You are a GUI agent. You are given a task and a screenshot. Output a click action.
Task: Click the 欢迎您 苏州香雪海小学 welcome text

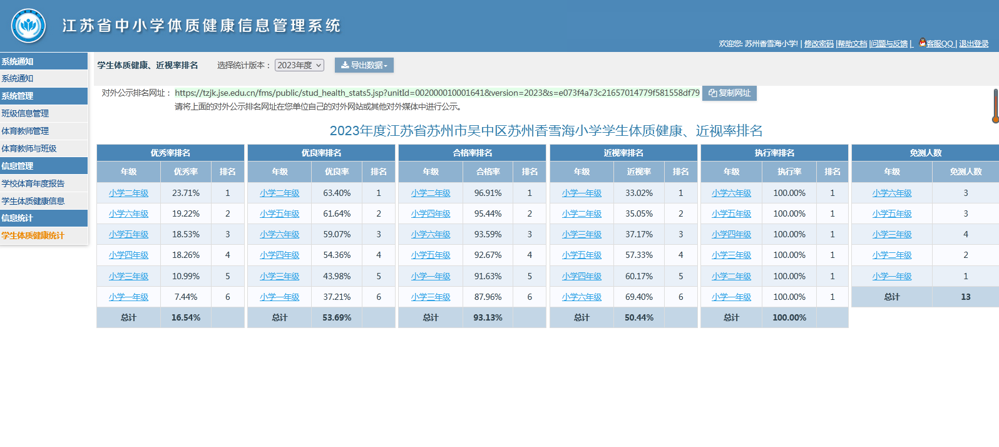coord(758,43)
